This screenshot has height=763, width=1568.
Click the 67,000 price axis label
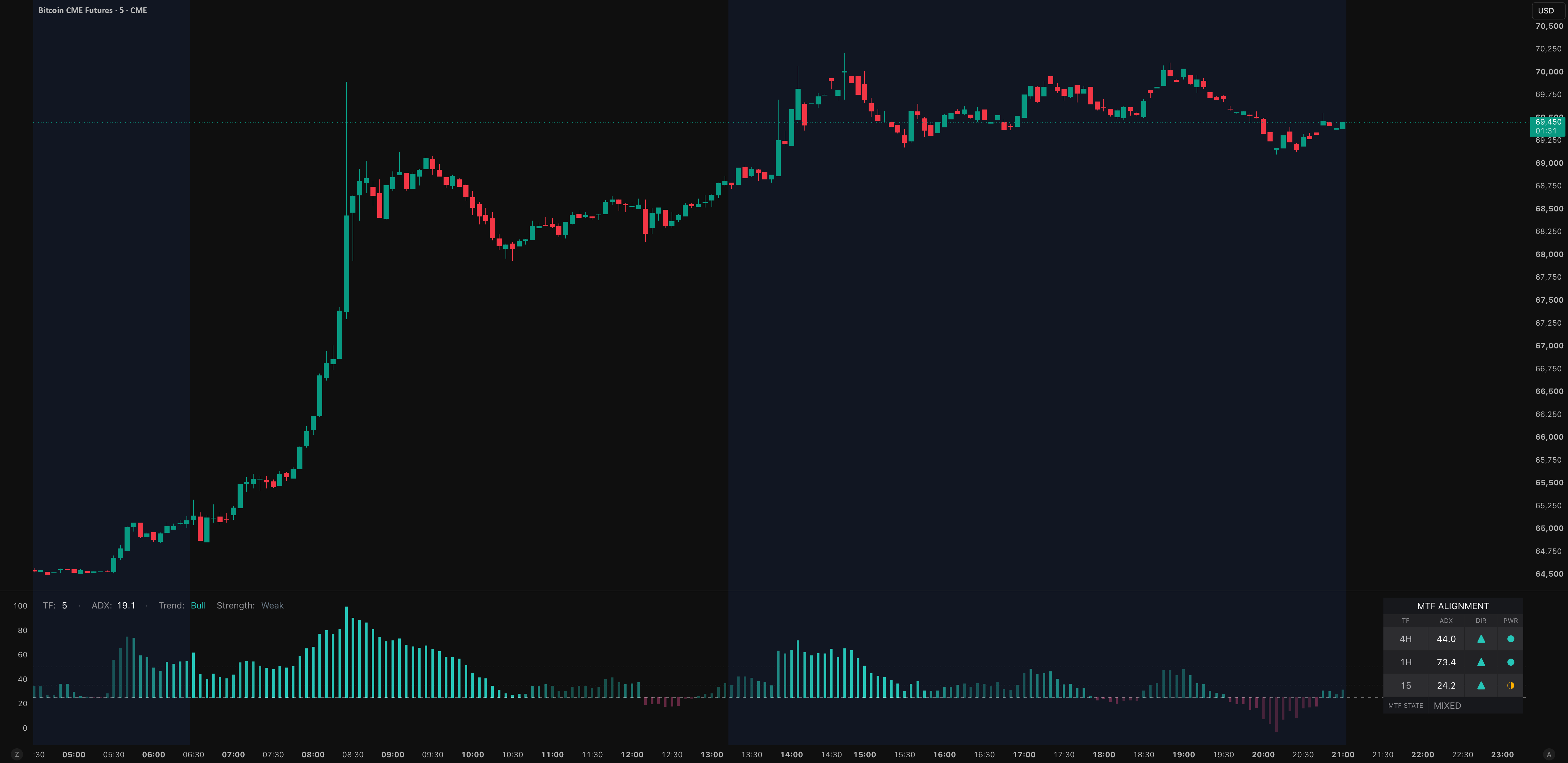pos(1549,346)
